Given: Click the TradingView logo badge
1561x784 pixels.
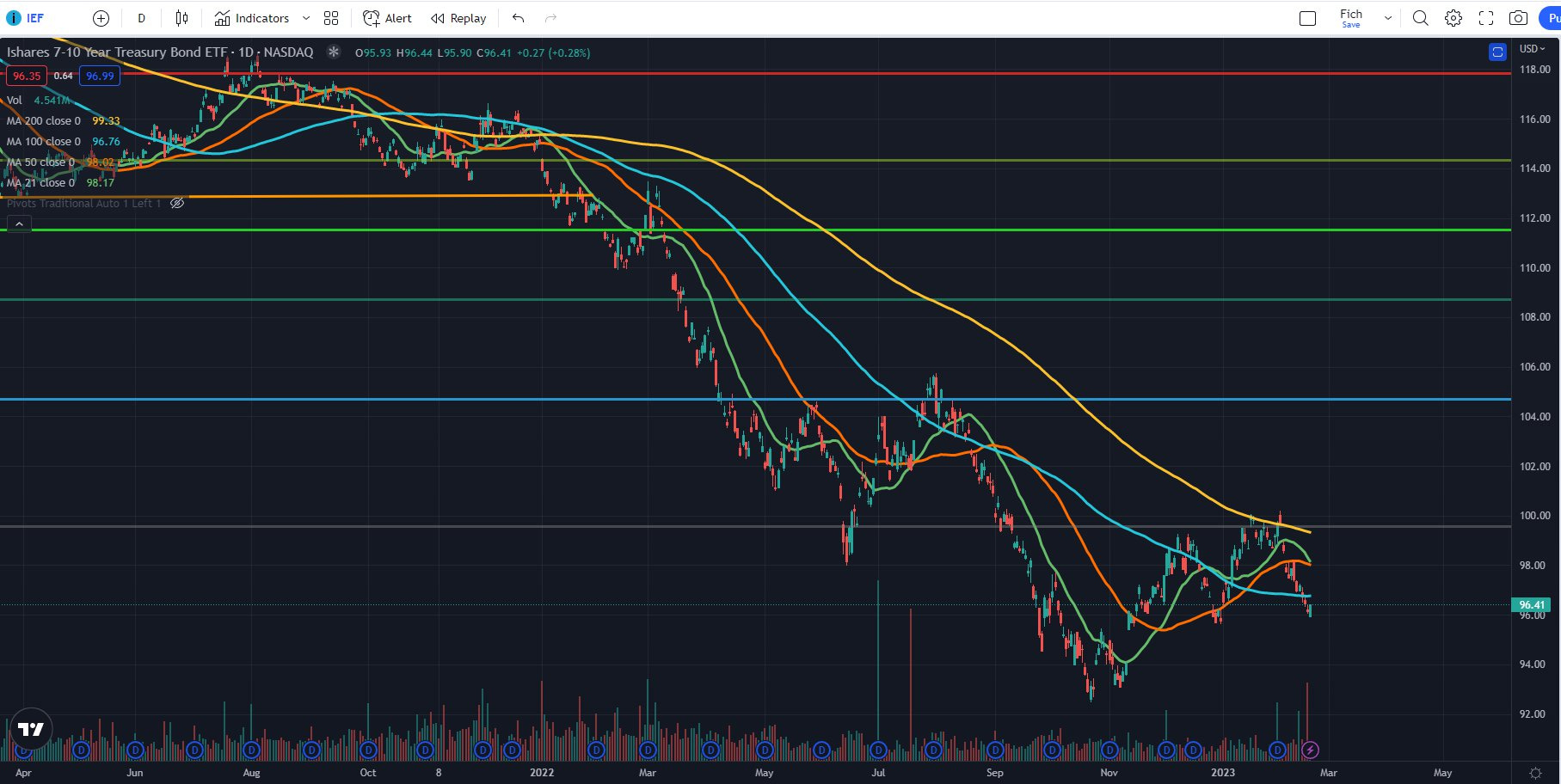Looking at the screenshot, I should (x=31, y=729).
